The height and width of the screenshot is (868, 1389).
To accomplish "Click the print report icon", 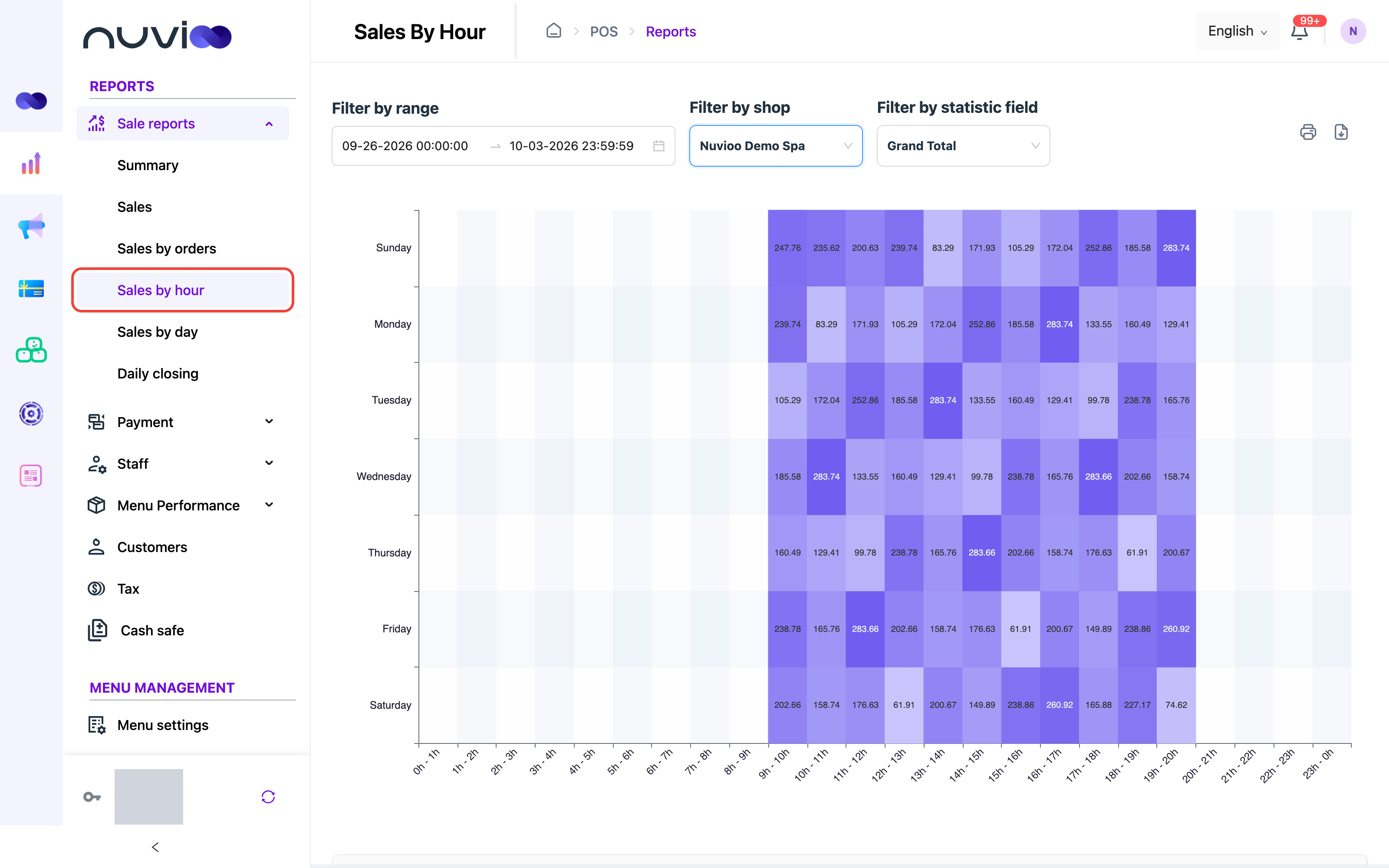I will [x=1307, y=132].
